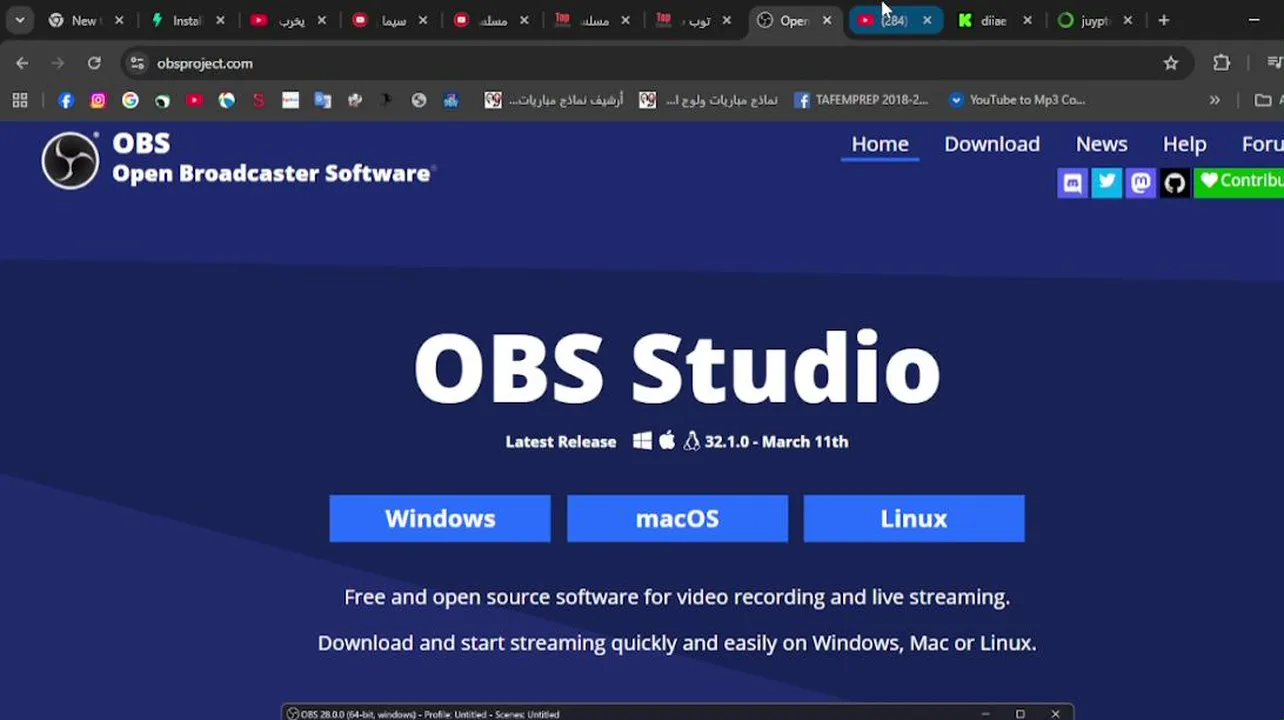Close the (284) YouTube tab
Image resolution: width=1284 pixels, height=720 pixels.
pyautogui.click(x=927, y=20)
